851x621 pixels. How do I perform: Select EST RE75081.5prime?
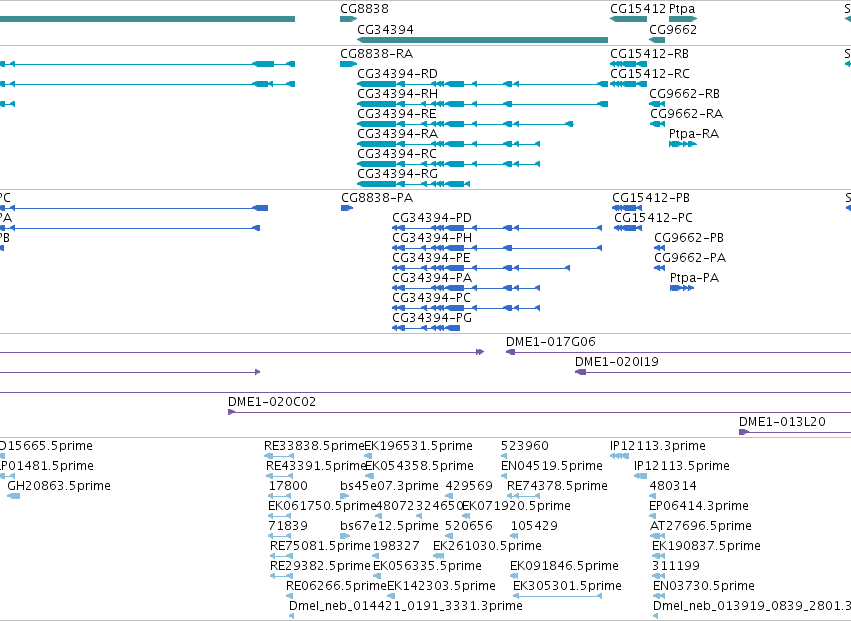(x=320, y=546)
